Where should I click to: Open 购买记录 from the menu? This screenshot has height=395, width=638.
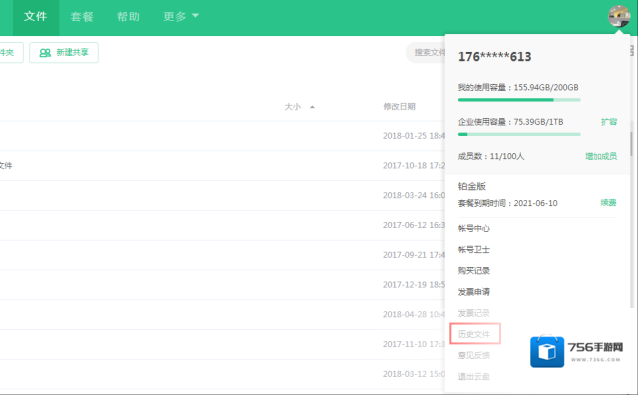[x=474, y=271]
